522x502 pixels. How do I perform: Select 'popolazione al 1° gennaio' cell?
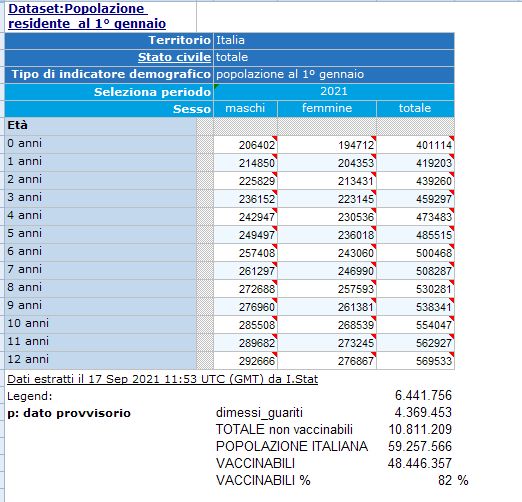coord(334,74)
